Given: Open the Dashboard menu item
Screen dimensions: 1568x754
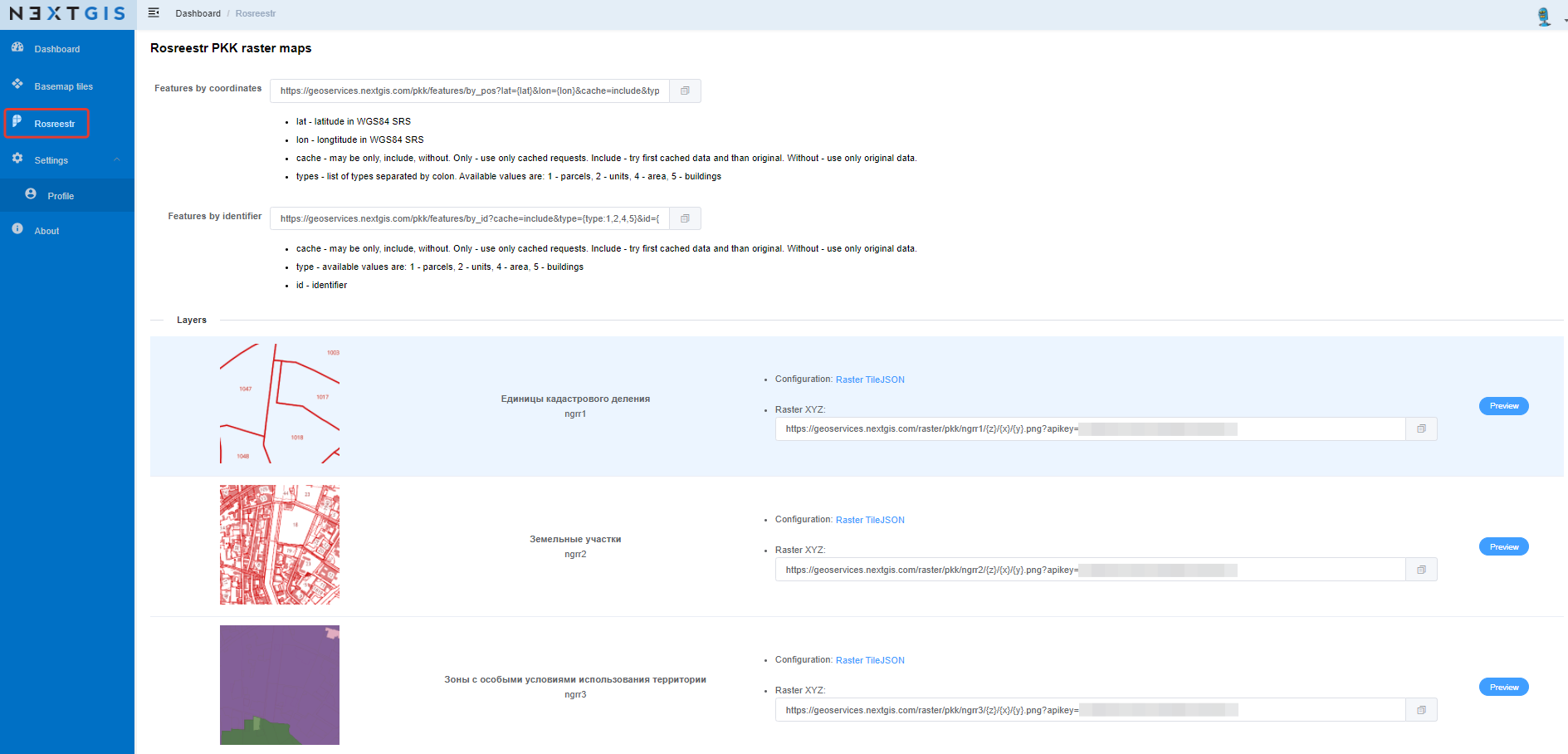Looking at the screenshot, I should [67, 49].
